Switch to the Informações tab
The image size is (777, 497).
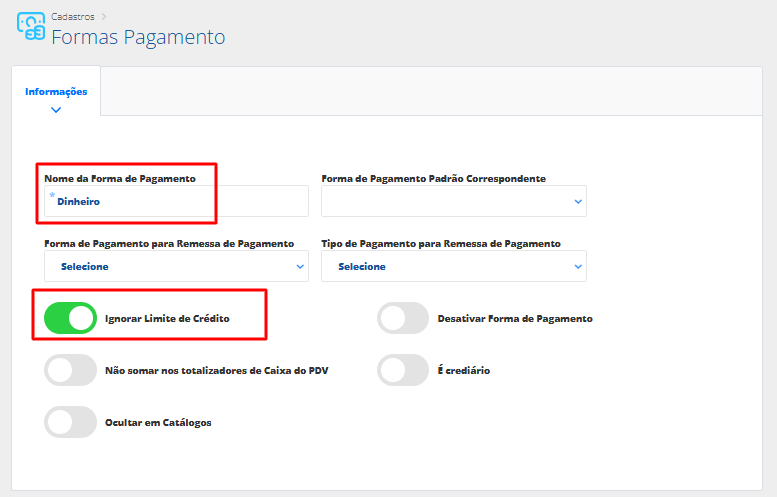pyautogui.click(x=56, y=92)
